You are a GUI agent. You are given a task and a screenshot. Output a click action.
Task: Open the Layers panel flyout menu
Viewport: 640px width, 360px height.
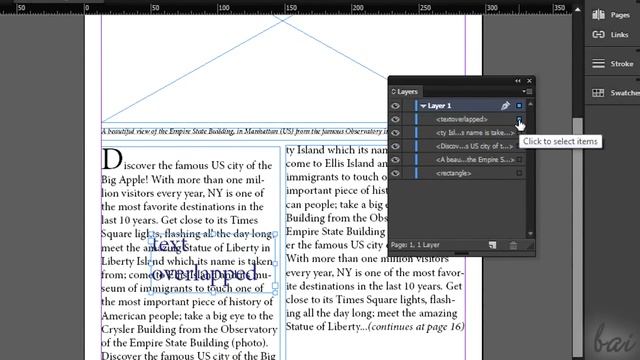point(527,91)
